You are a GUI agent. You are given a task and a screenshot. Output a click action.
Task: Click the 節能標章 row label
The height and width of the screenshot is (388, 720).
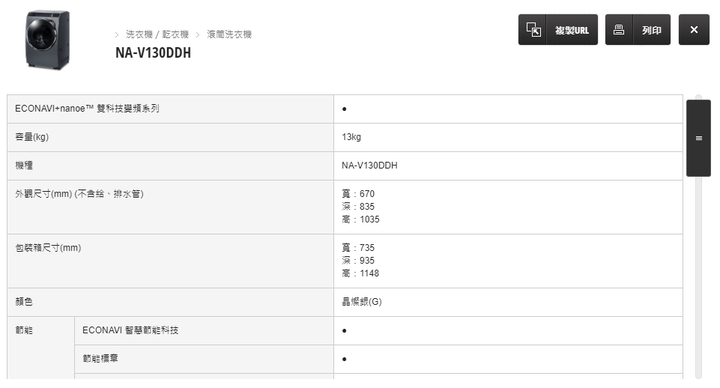[x=100, y=359]
